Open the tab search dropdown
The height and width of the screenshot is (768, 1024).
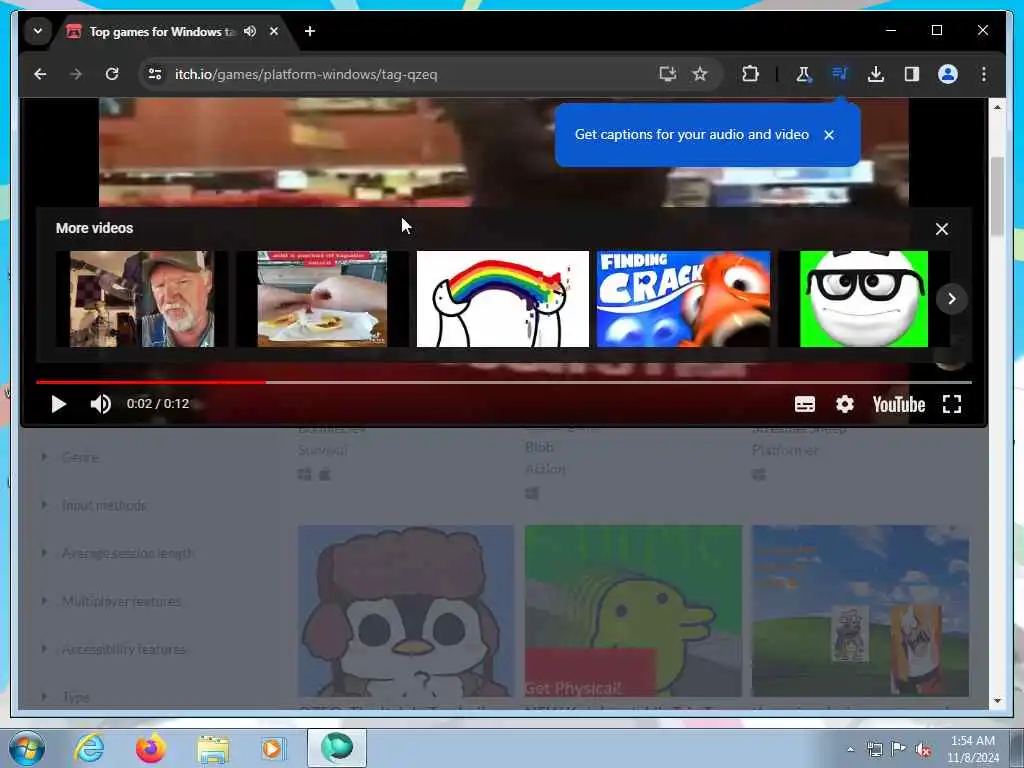click(38, 31)
